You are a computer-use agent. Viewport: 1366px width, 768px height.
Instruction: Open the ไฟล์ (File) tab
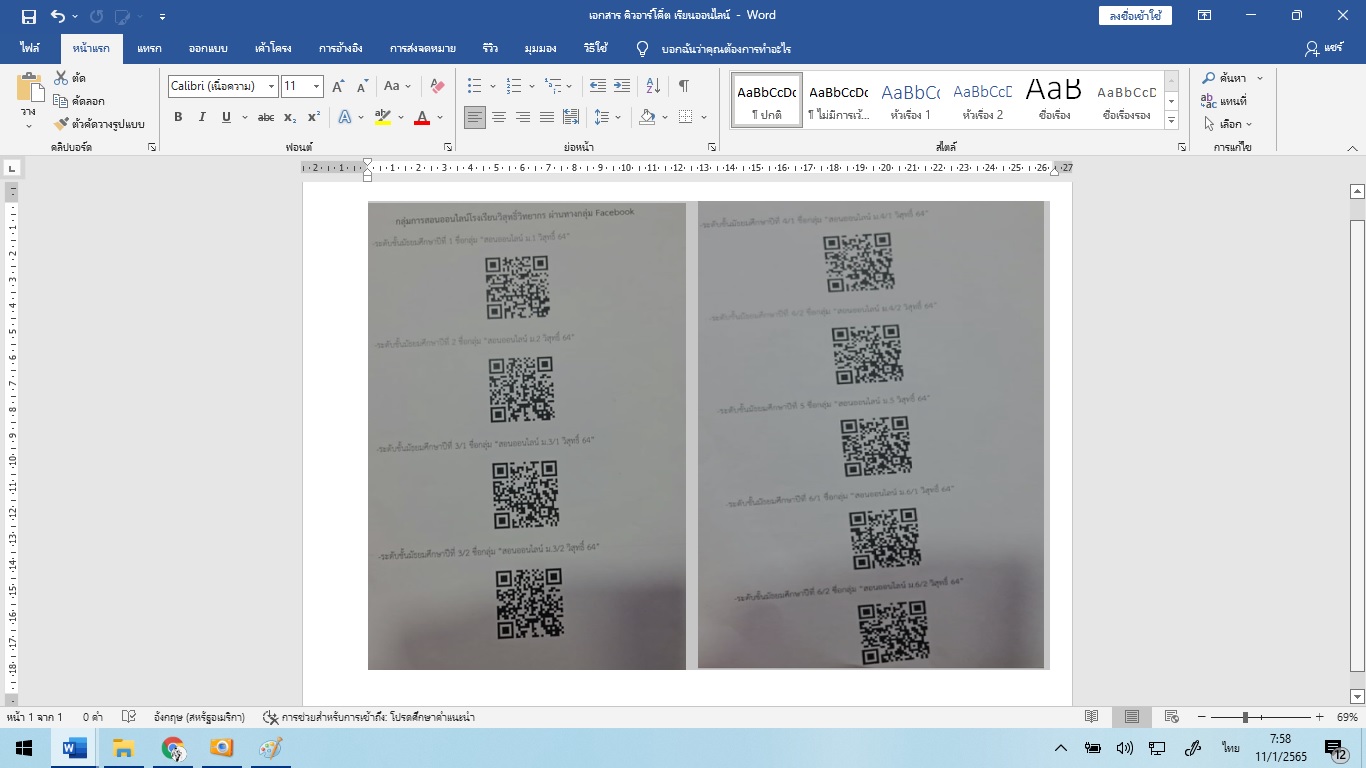click(30, 48)
